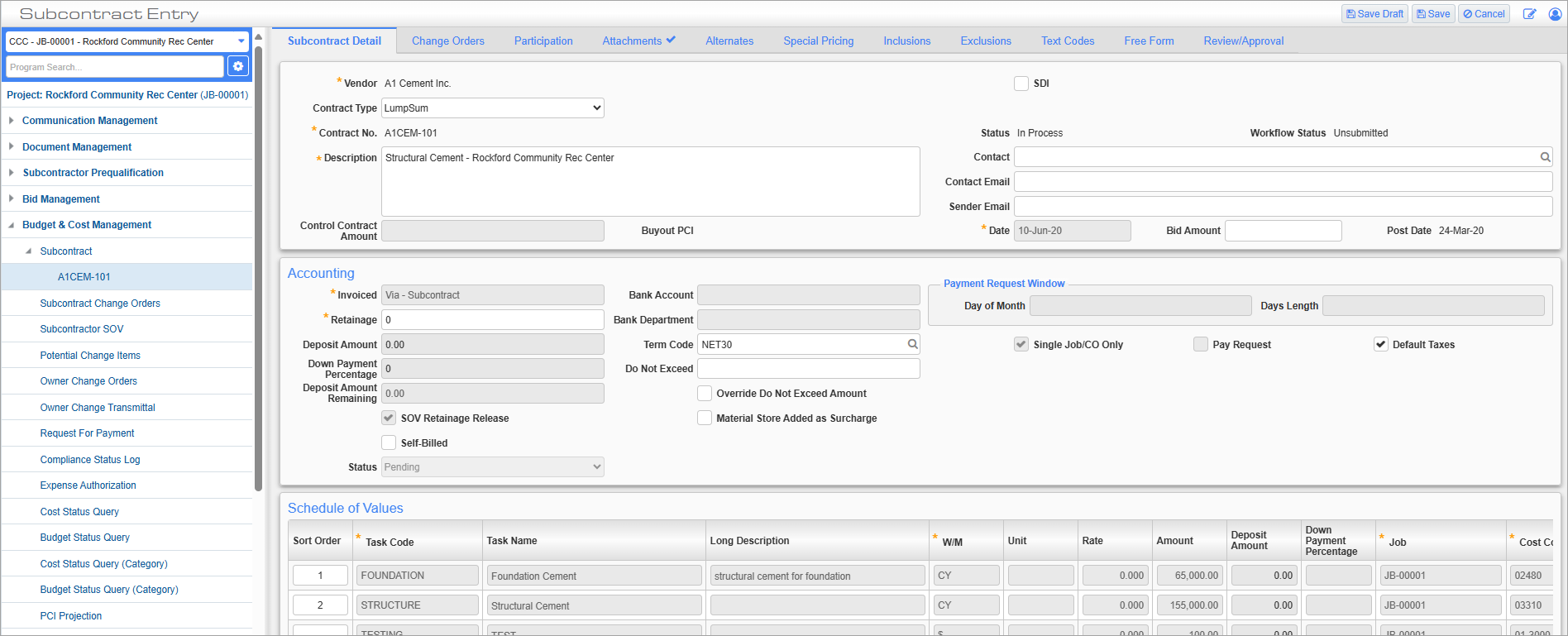
Task: Click the edit notes icon in top bar
Action: tap(1530, 14)
